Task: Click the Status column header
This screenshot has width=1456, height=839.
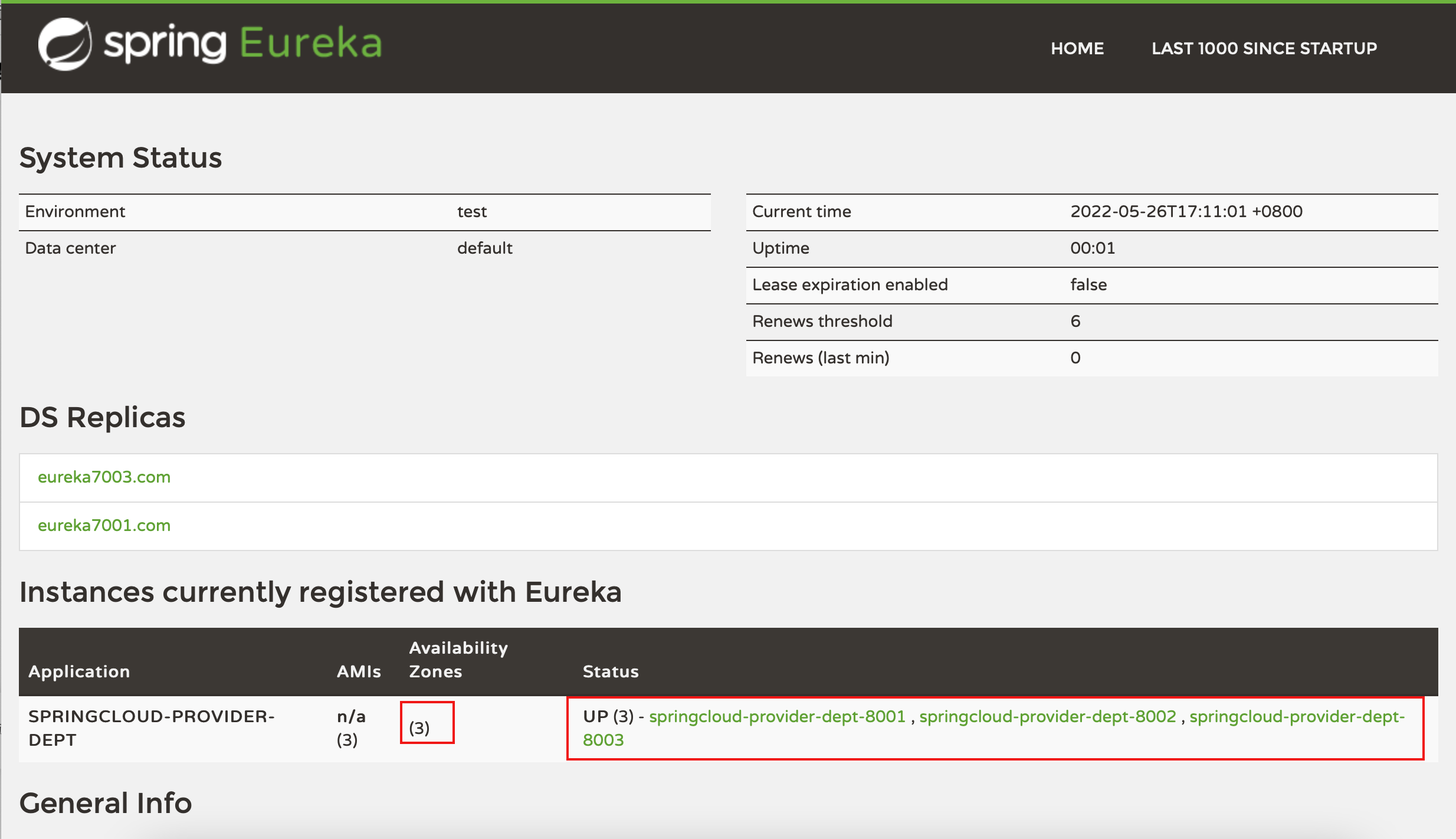Action: (611, 671)
